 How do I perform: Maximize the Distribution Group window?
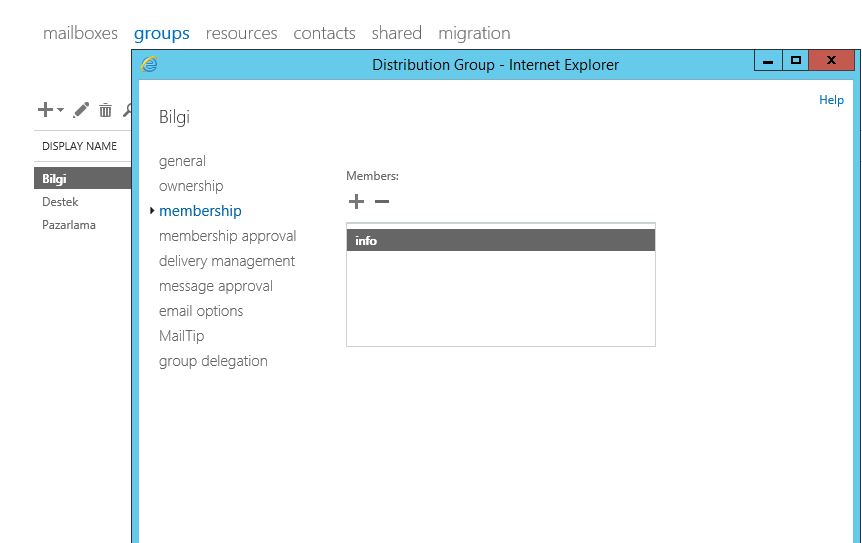click(x=796, y=62)
